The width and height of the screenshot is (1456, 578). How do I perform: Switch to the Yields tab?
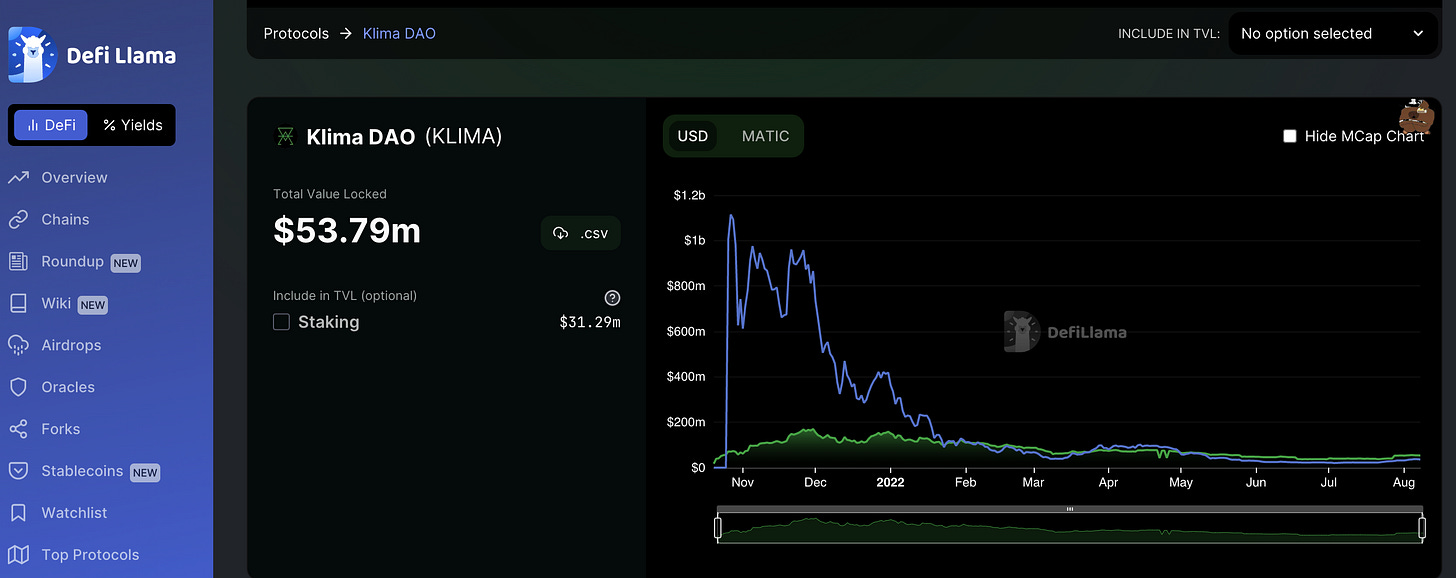(133, 125)
